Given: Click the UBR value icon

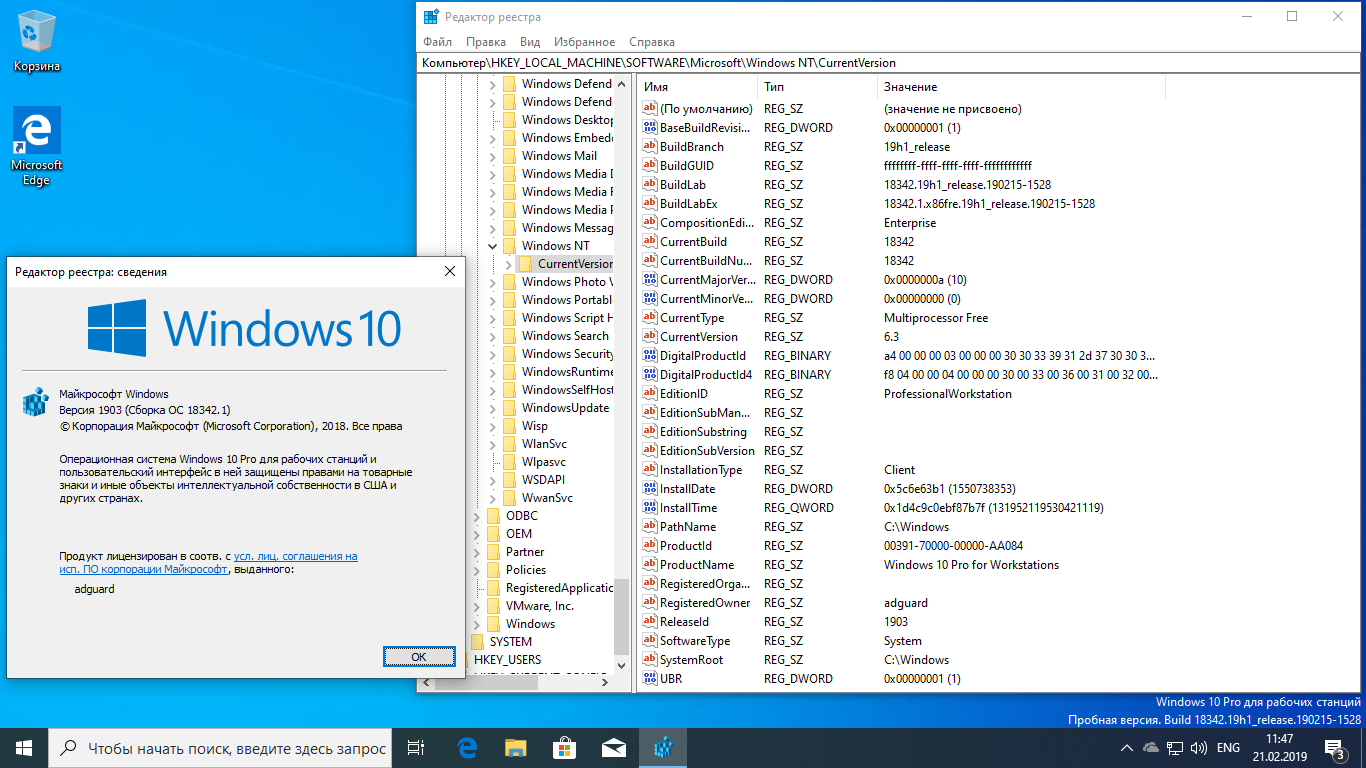Looking at the screenshot, I should point(650,679).
